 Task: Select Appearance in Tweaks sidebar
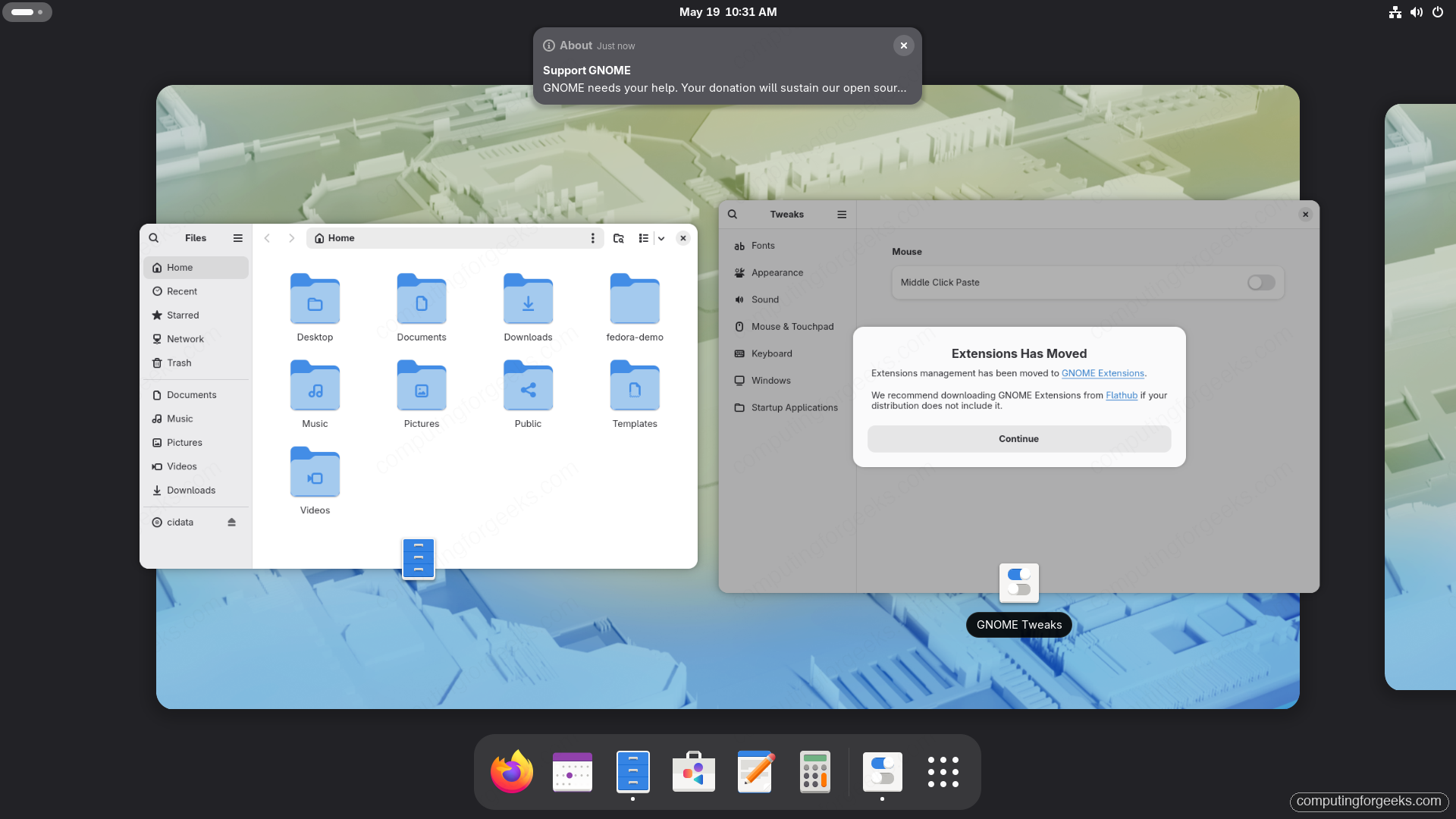point(787,273)
